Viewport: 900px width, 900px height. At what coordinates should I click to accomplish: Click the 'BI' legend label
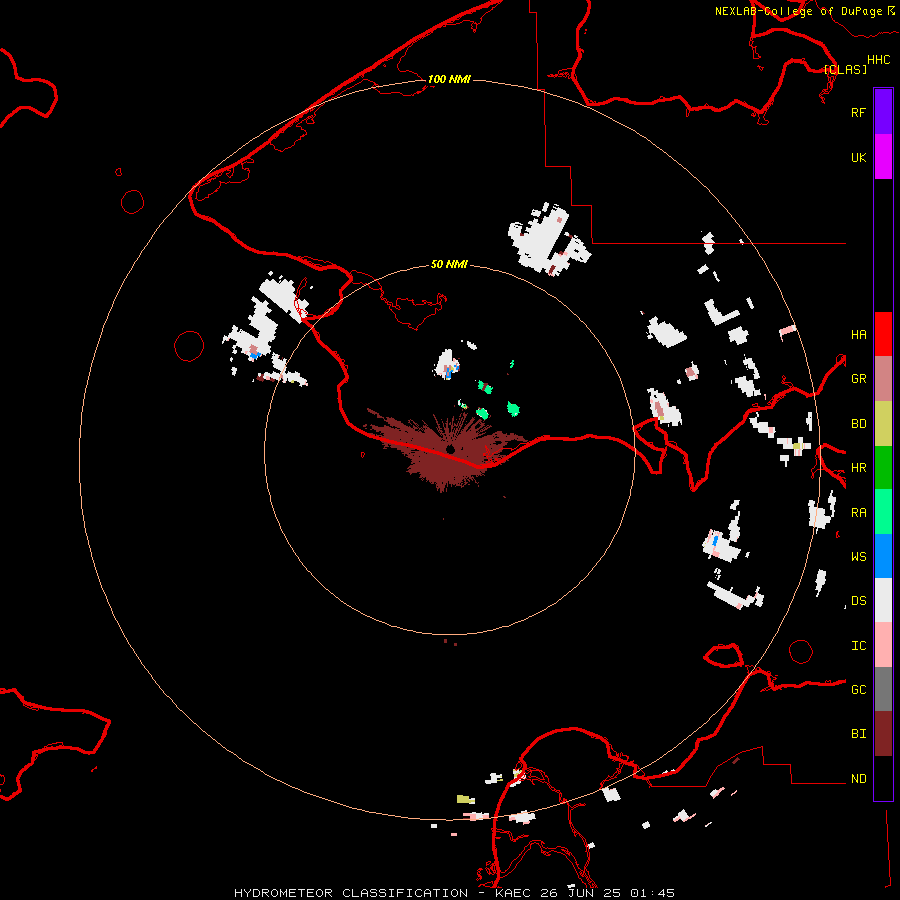[858, 734]
